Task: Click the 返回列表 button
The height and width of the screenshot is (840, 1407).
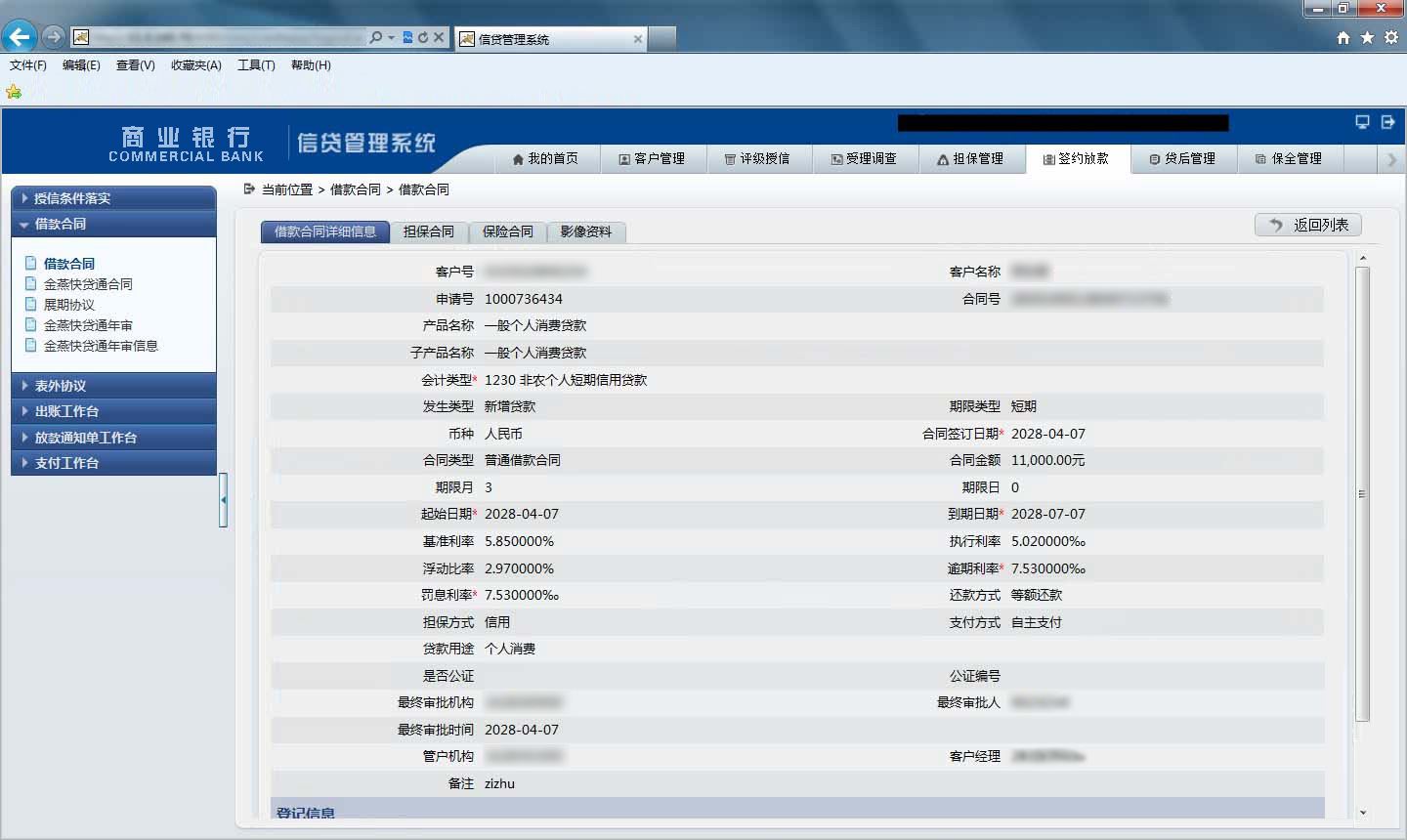Action: tap(1308, 225)
